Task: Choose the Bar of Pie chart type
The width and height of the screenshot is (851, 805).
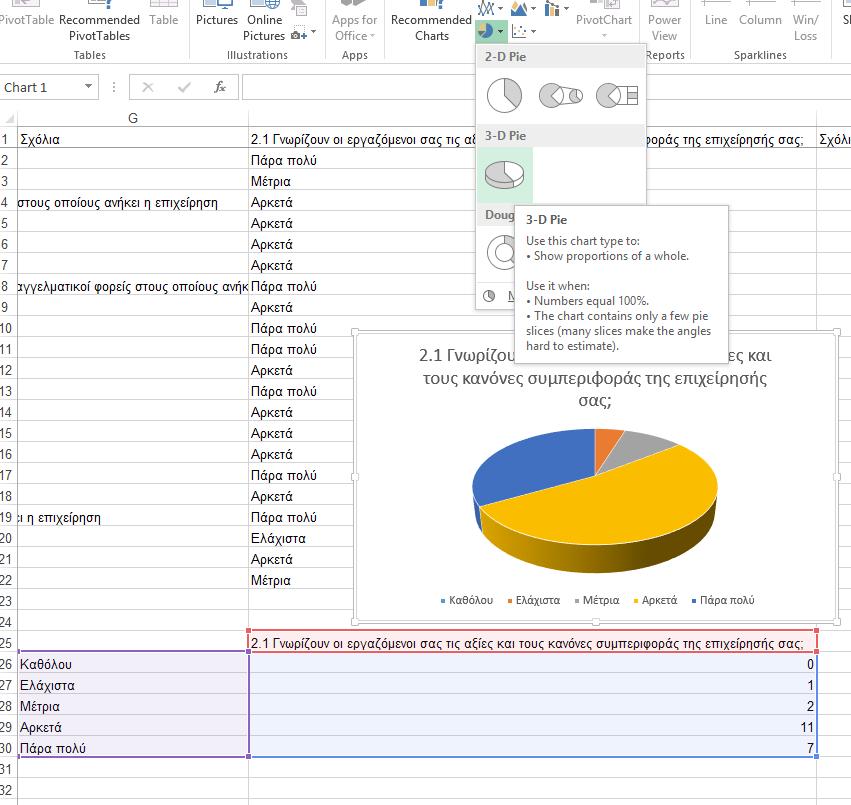Action: (617, 96)
